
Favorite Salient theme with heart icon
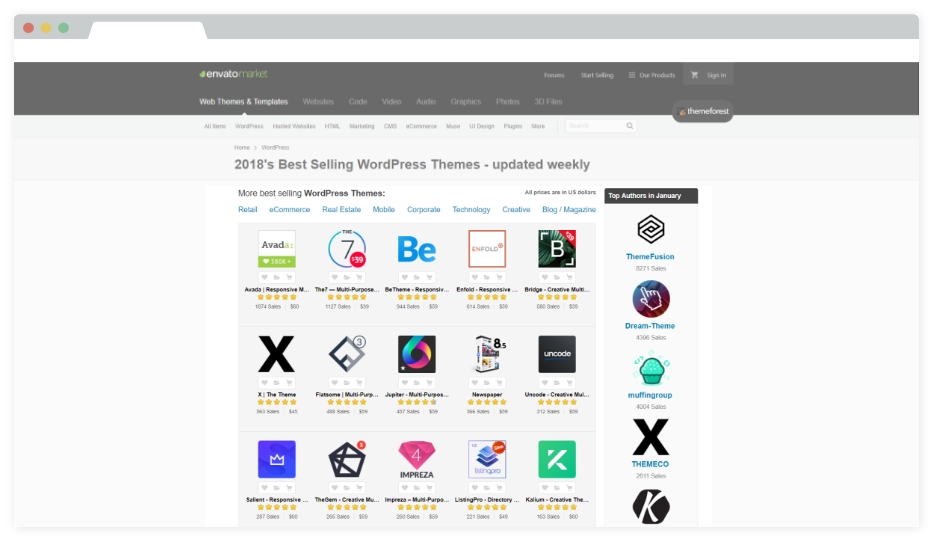point(264,488)
